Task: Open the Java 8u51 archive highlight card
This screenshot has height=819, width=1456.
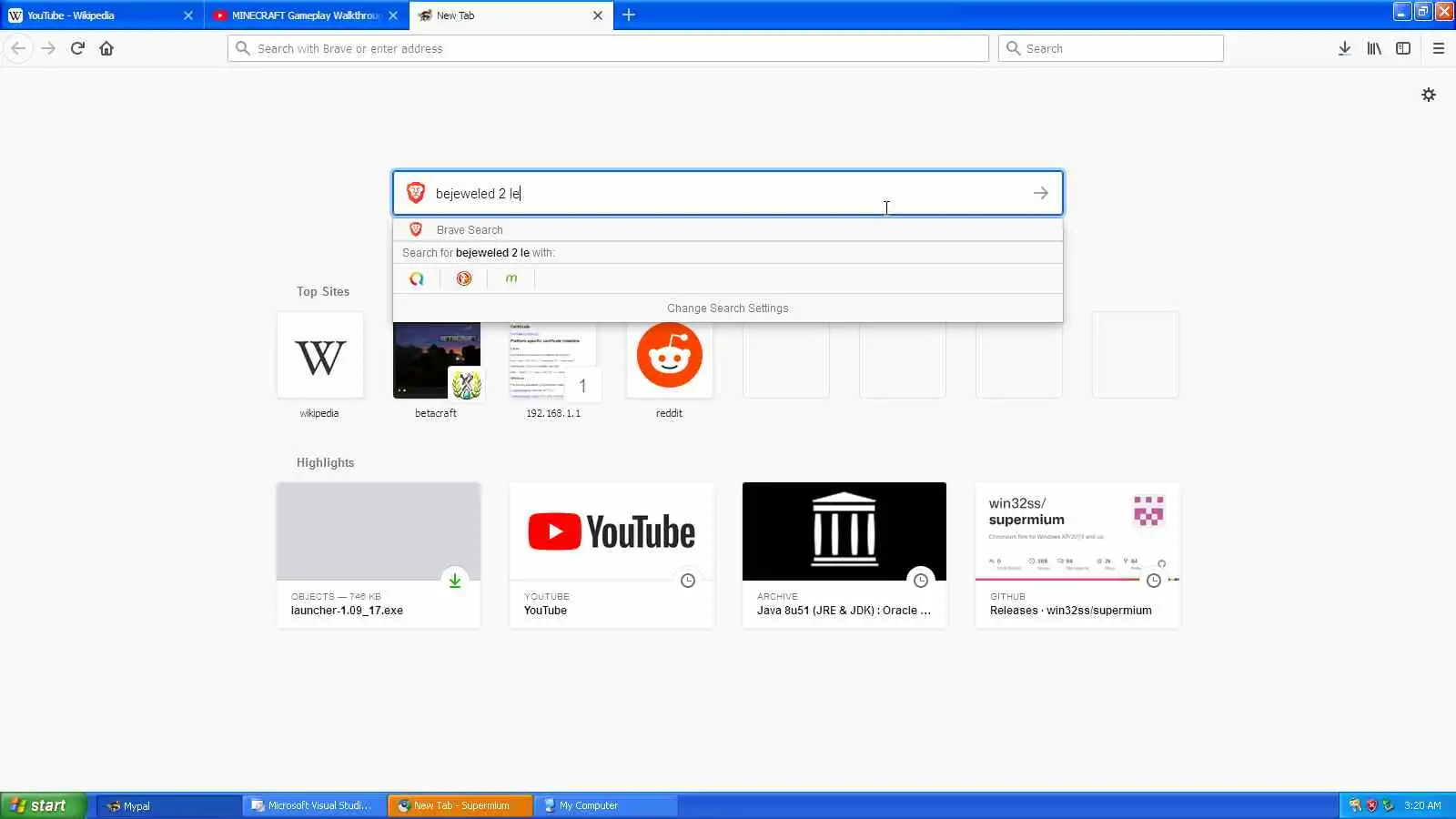Action: click(844, 555)
